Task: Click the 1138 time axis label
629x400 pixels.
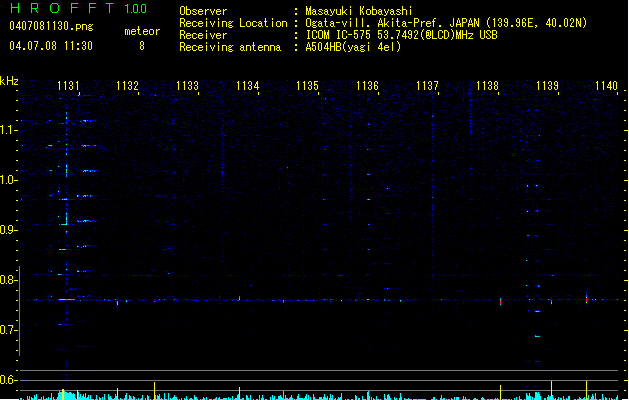Action: [x=487, y=85]
